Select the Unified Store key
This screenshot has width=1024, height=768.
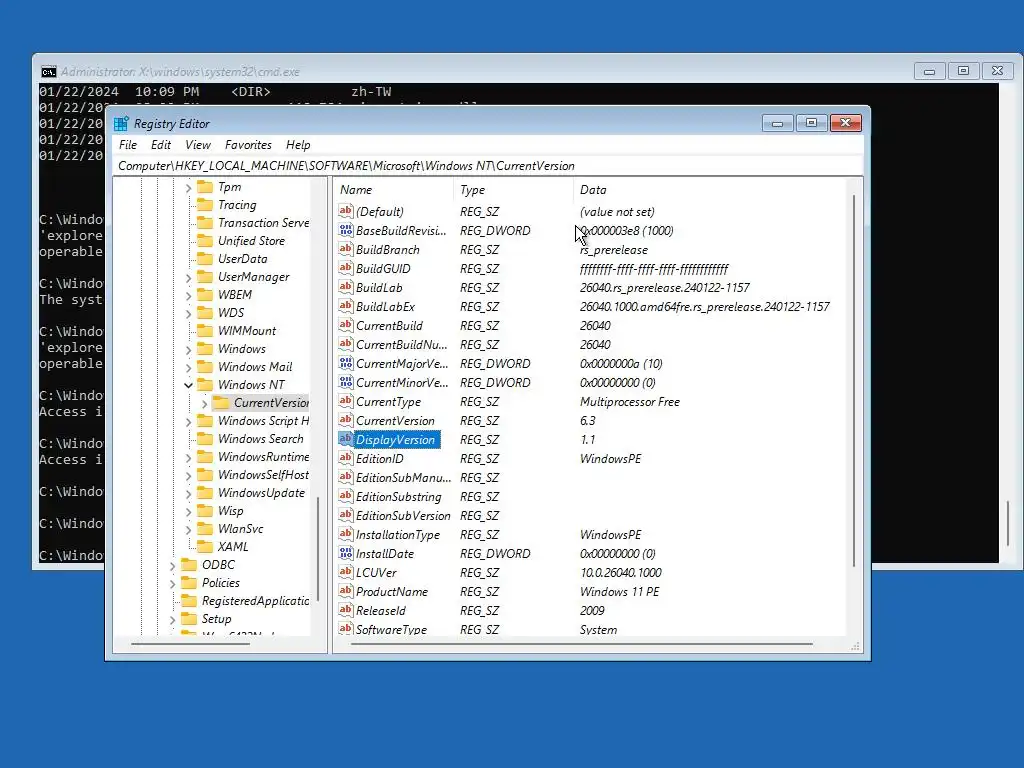(251, 241)
